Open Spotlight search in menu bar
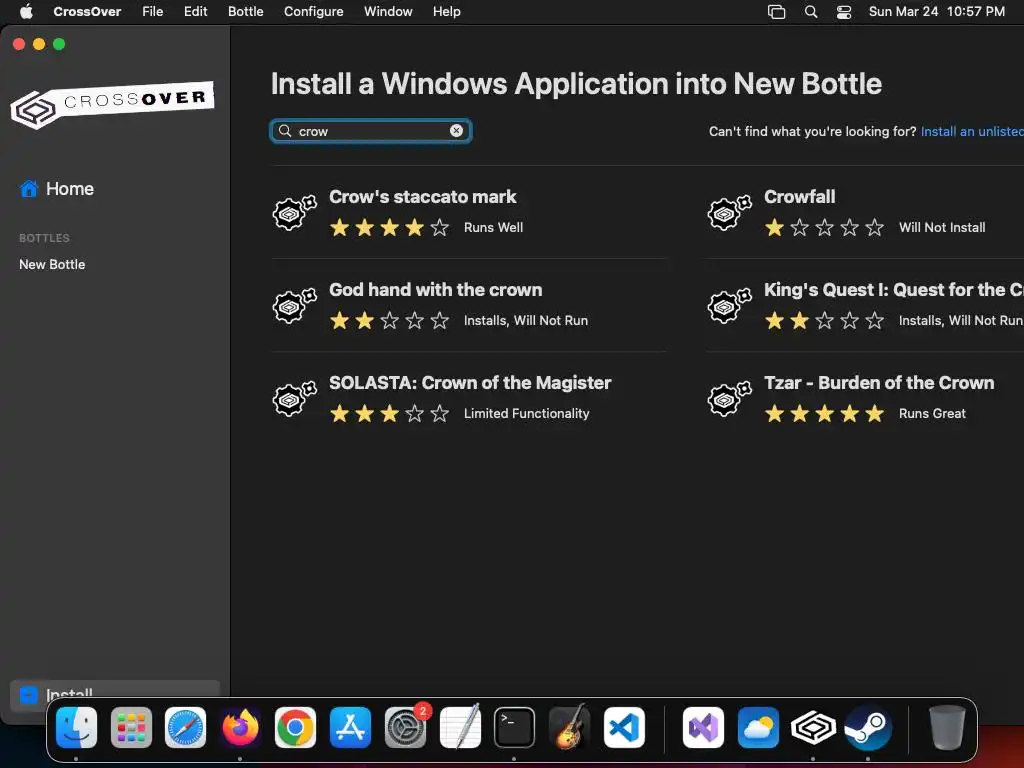The image size is (1024, 768). pos(810,12)
